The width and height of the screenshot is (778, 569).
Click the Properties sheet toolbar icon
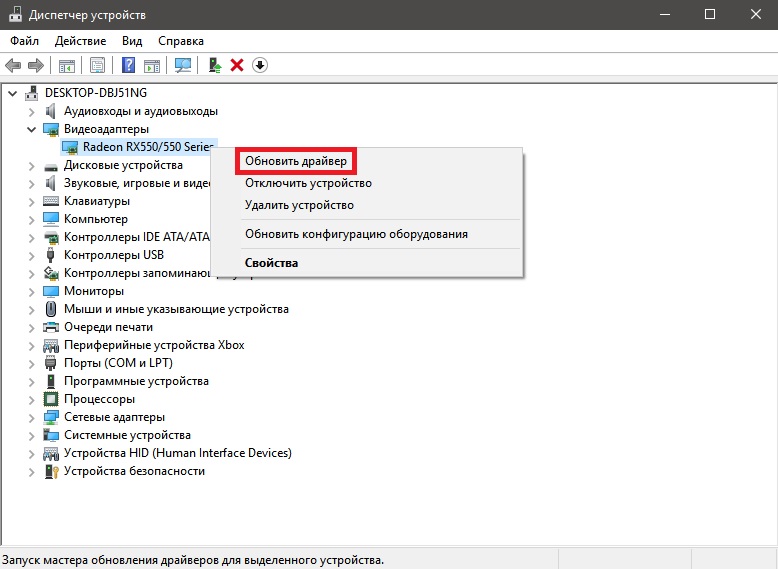click(97, 65)
